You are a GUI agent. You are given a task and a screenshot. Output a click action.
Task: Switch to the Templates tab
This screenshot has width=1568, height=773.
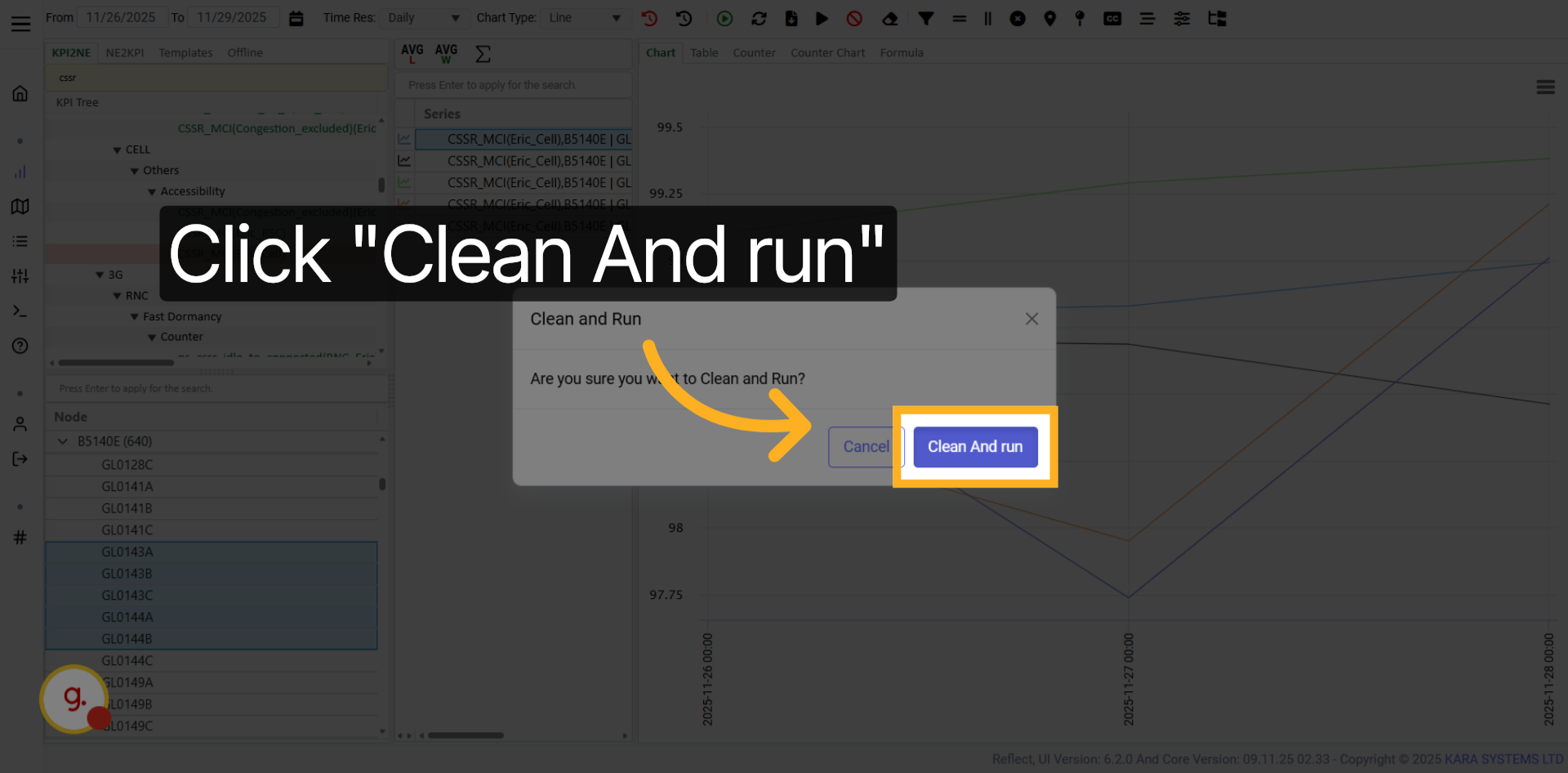[185, 52]
